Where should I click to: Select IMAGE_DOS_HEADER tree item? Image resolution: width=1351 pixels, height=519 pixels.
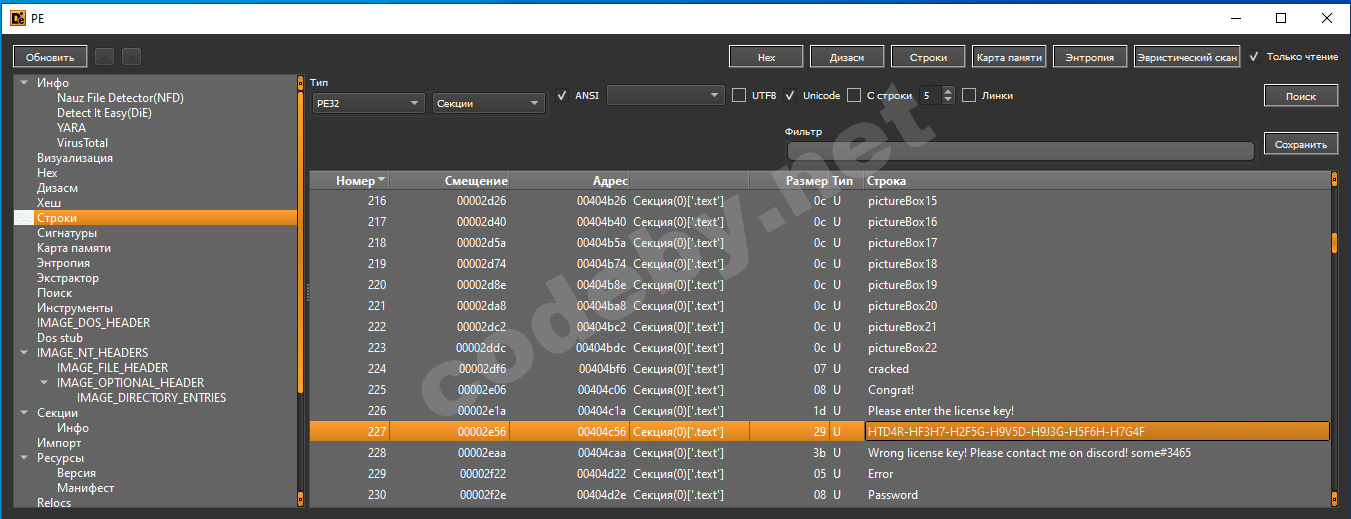pos(94,323)
